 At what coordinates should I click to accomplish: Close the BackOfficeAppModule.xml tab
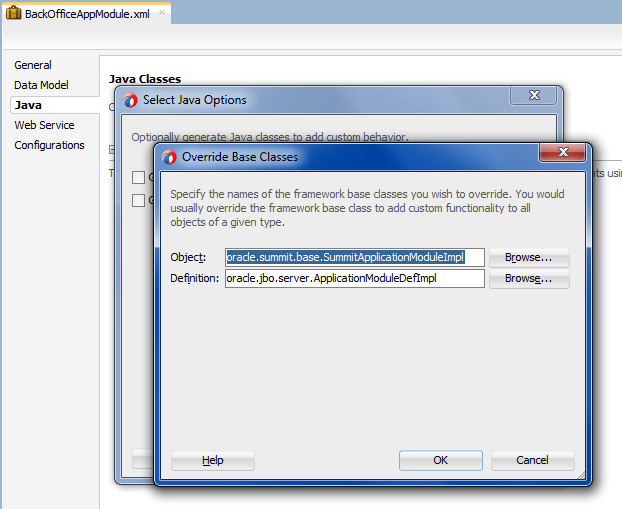[162, 13]
